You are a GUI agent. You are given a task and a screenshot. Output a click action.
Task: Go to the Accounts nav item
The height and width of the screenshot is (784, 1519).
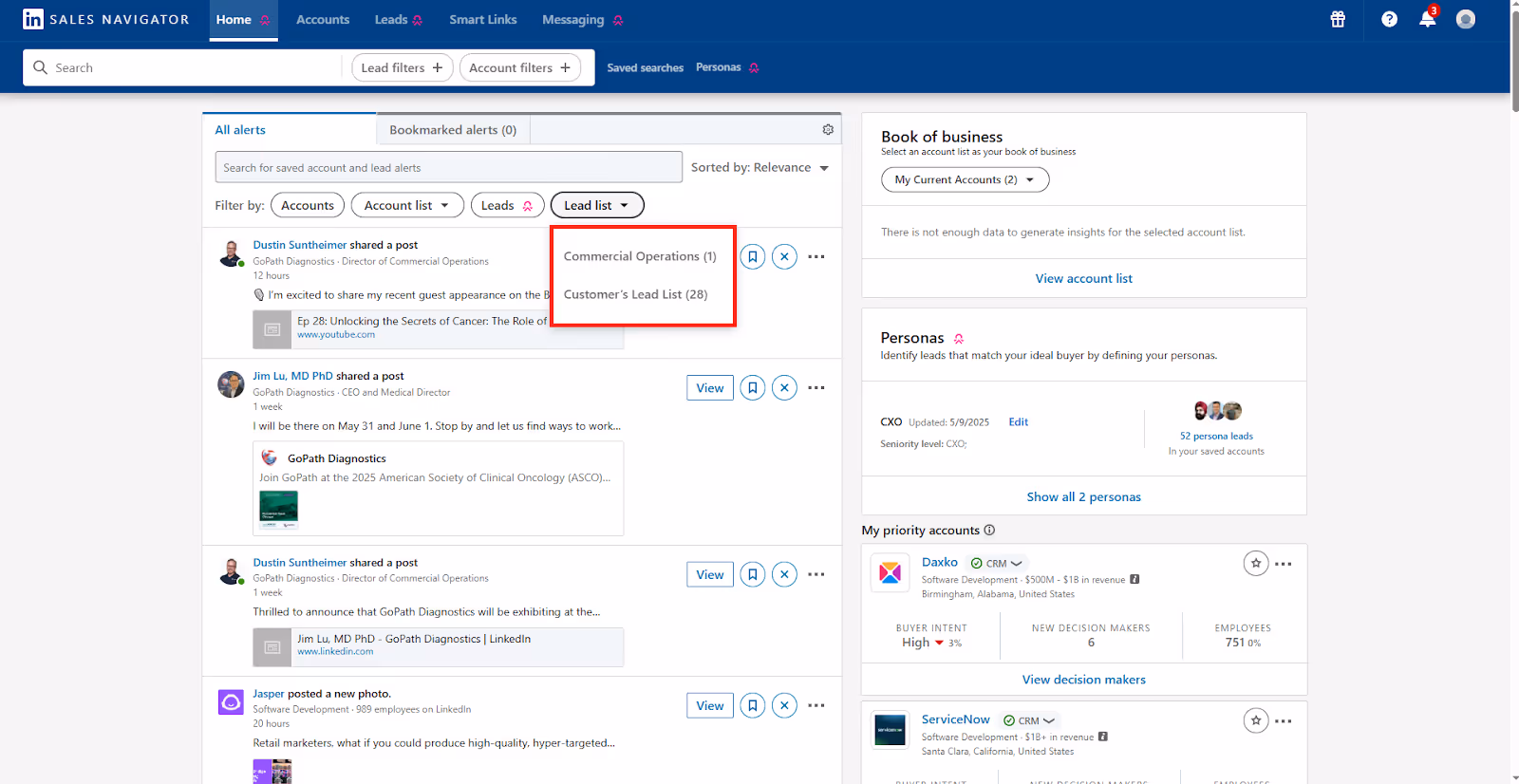(x=323, y=19)
